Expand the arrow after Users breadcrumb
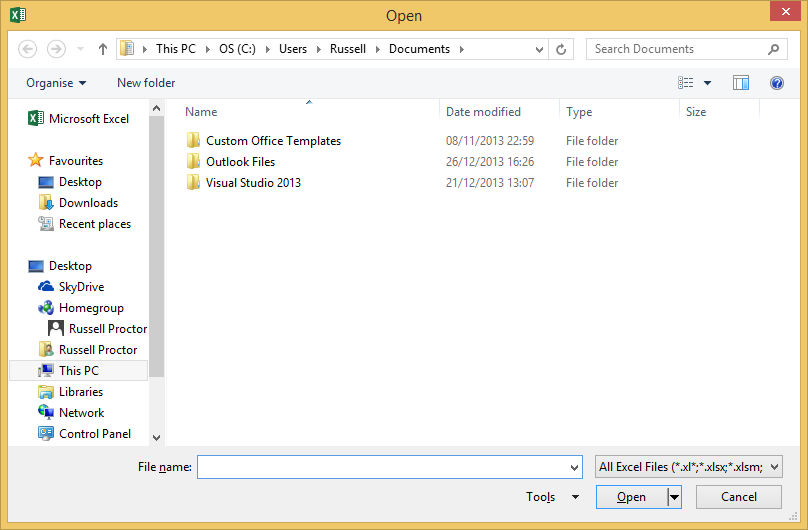 point(318,49)
